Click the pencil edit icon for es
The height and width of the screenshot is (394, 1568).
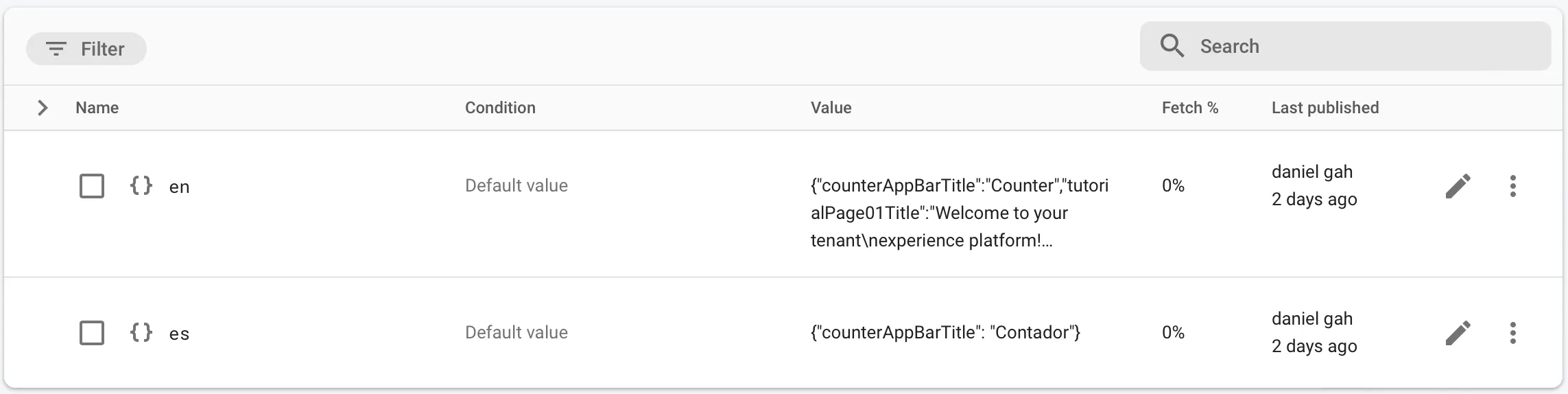tap(1458, 333)
